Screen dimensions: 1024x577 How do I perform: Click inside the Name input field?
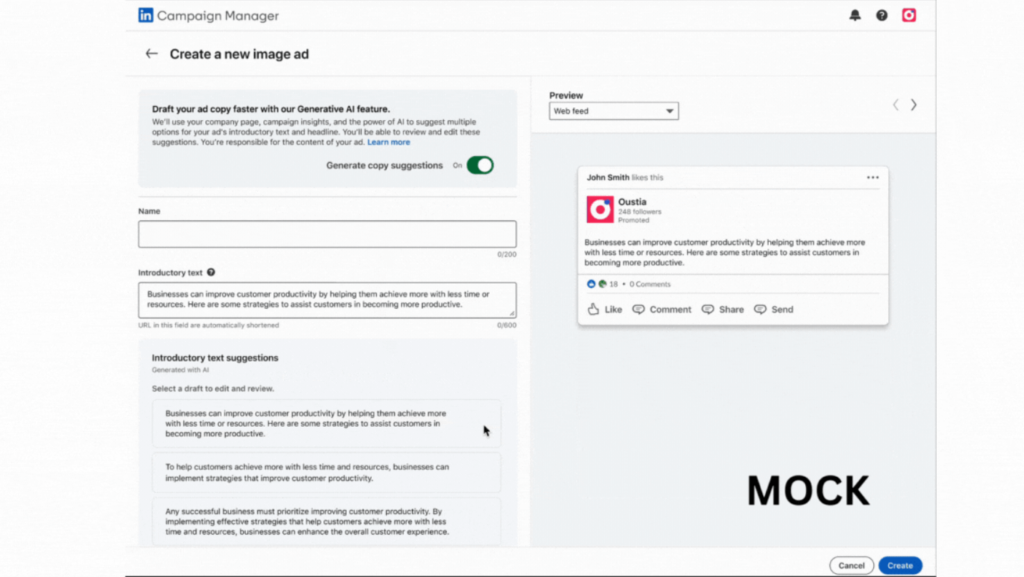point(327,233)
